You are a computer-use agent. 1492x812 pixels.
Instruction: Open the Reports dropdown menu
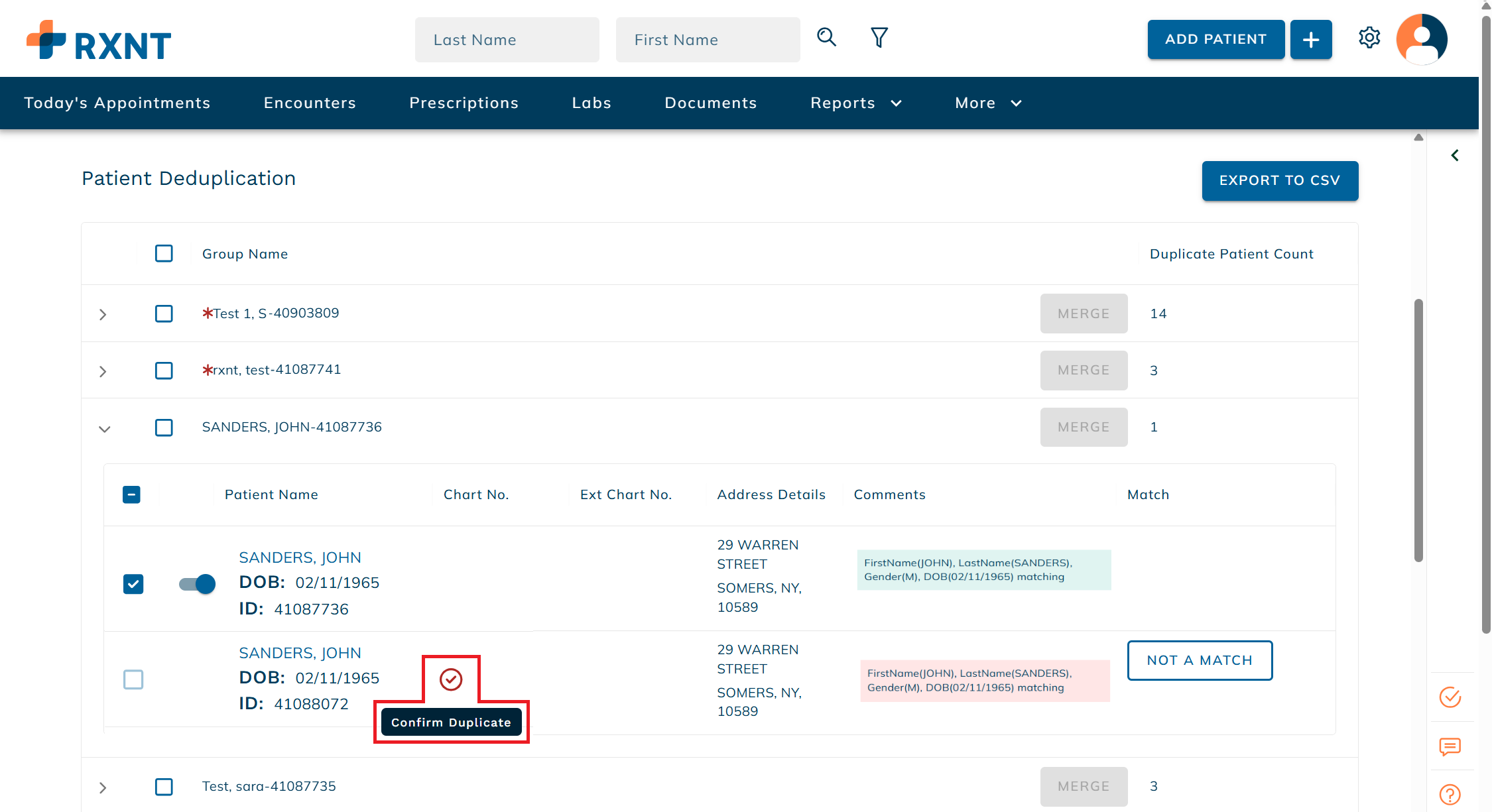[x=855, y=103]
